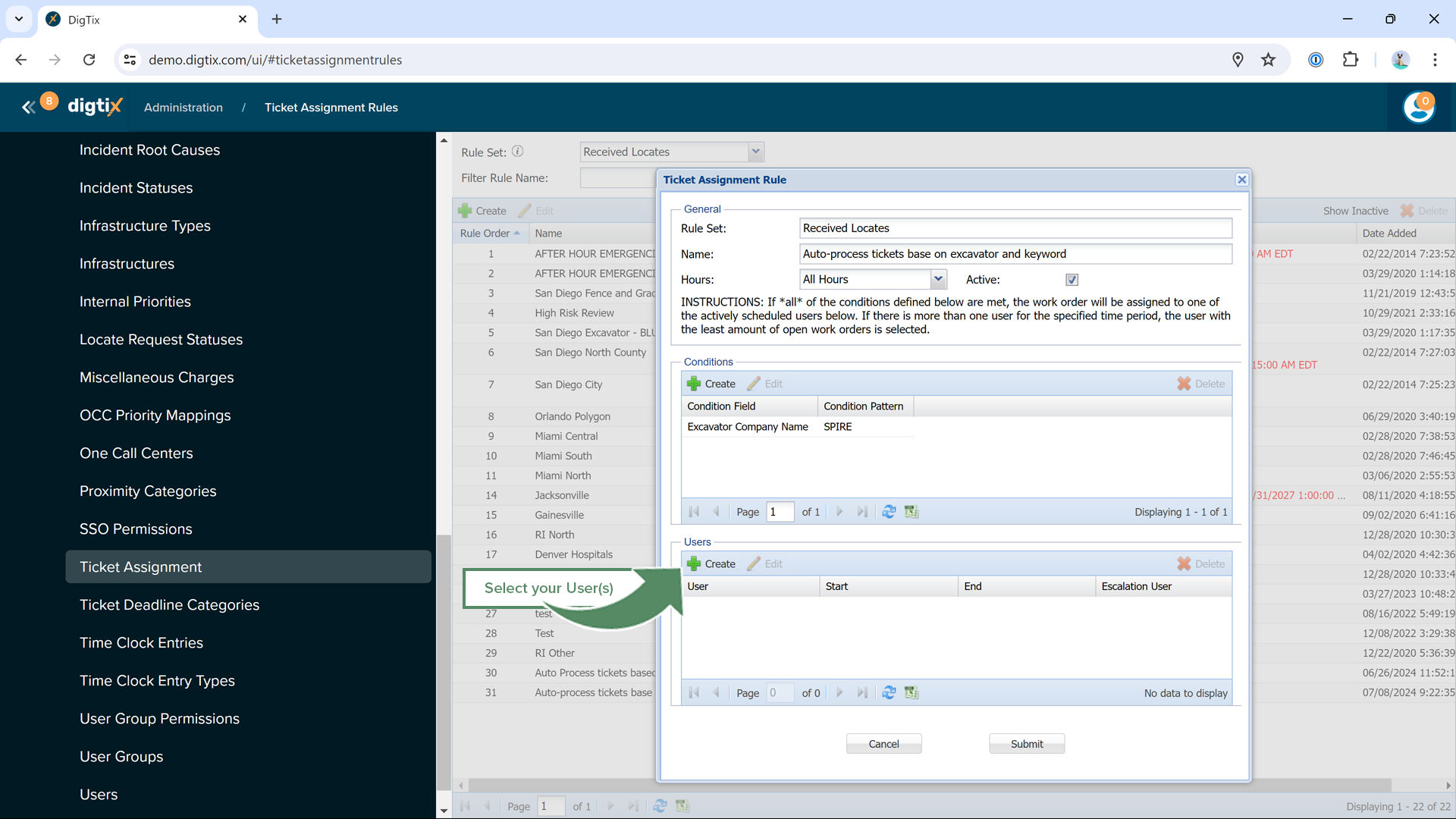The image size is (1456, 819).
Task: Click refresh icon in Conditions grid pager
Action: click(889, 512)
